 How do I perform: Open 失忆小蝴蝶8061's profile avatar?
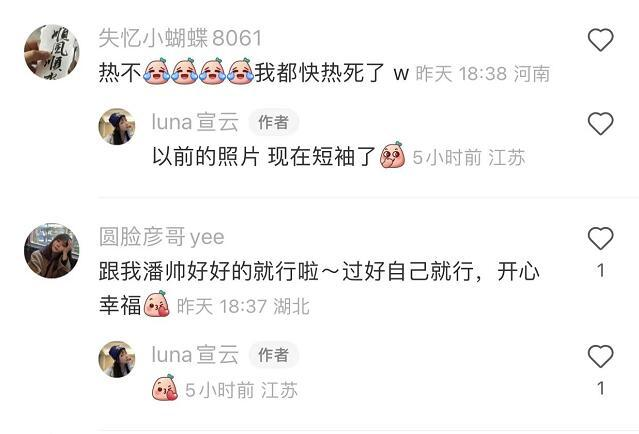(x=52, y=52)
